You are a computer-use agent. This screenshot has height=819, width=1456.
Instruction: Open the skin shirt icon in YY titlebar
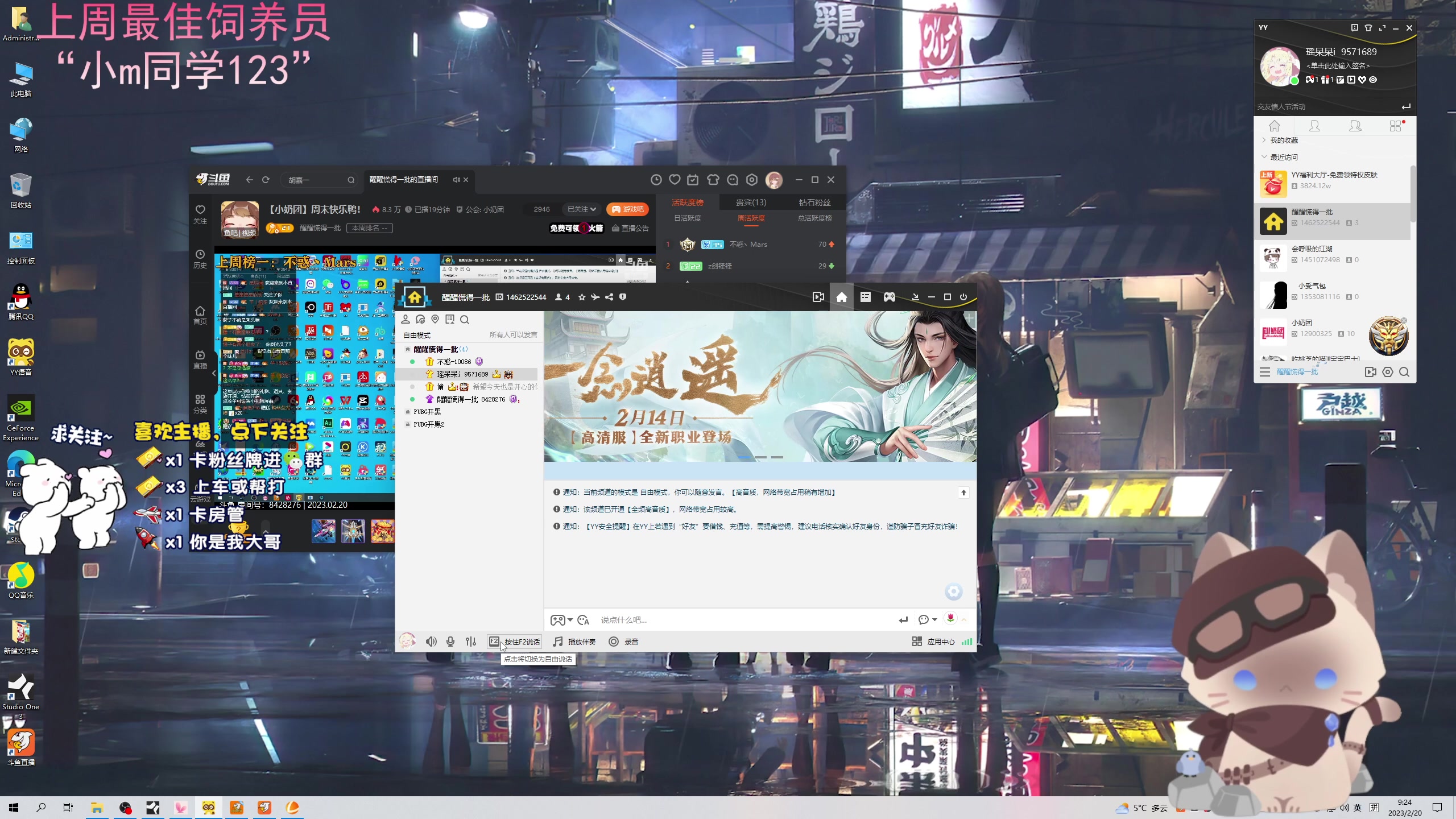tap(1368, 28)
